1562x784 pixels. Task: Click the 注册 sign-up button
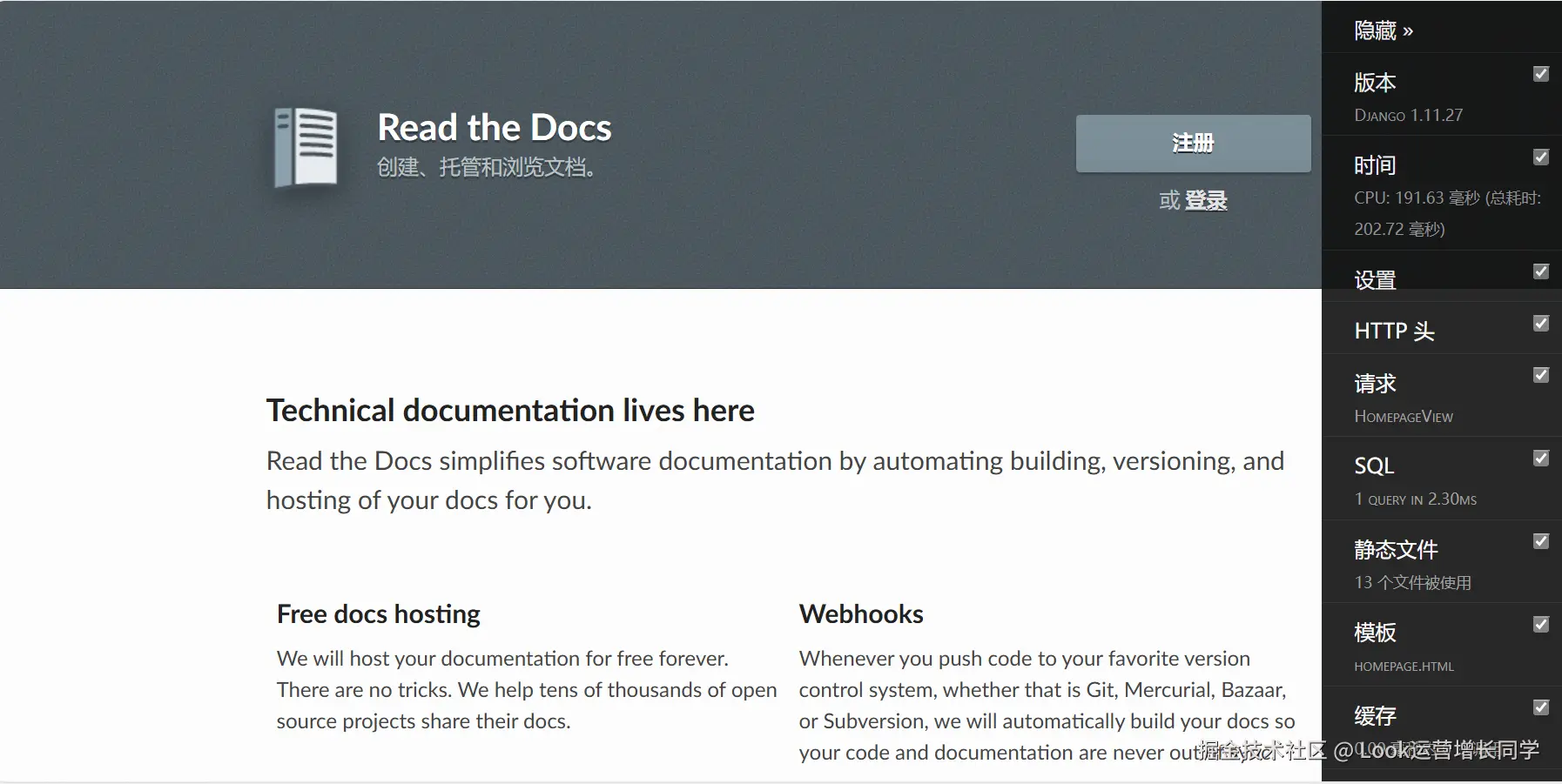point(1193,144)
